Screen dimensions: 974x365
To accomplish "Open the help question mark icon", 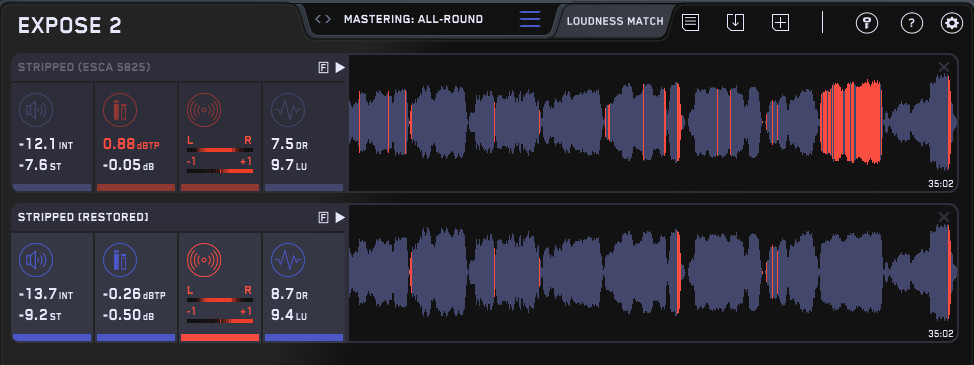I will pos(911,24).
